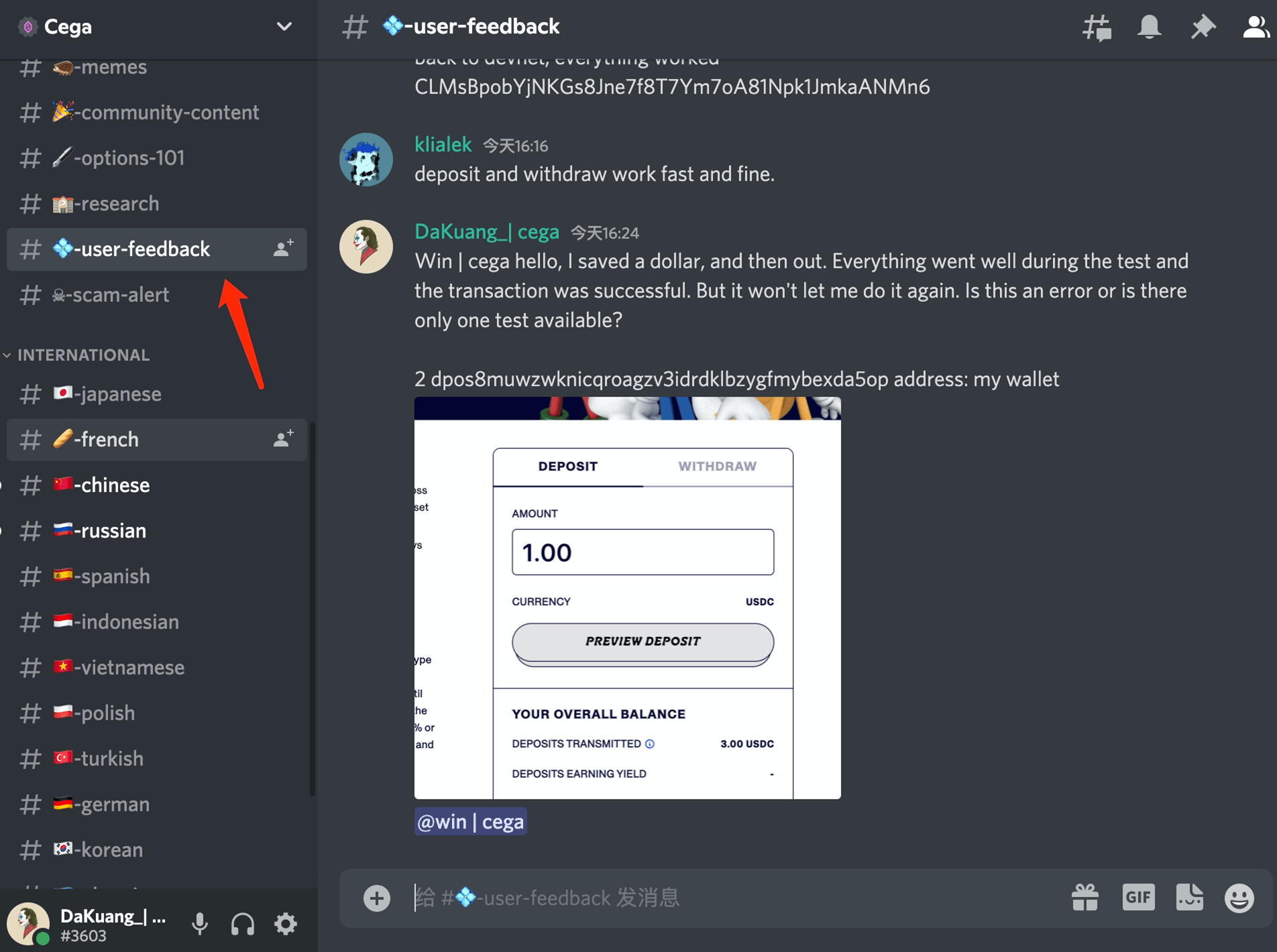Open the scam-alert channel
The width and height of the screenshot is (1277, 952).
tap(121, 294)
